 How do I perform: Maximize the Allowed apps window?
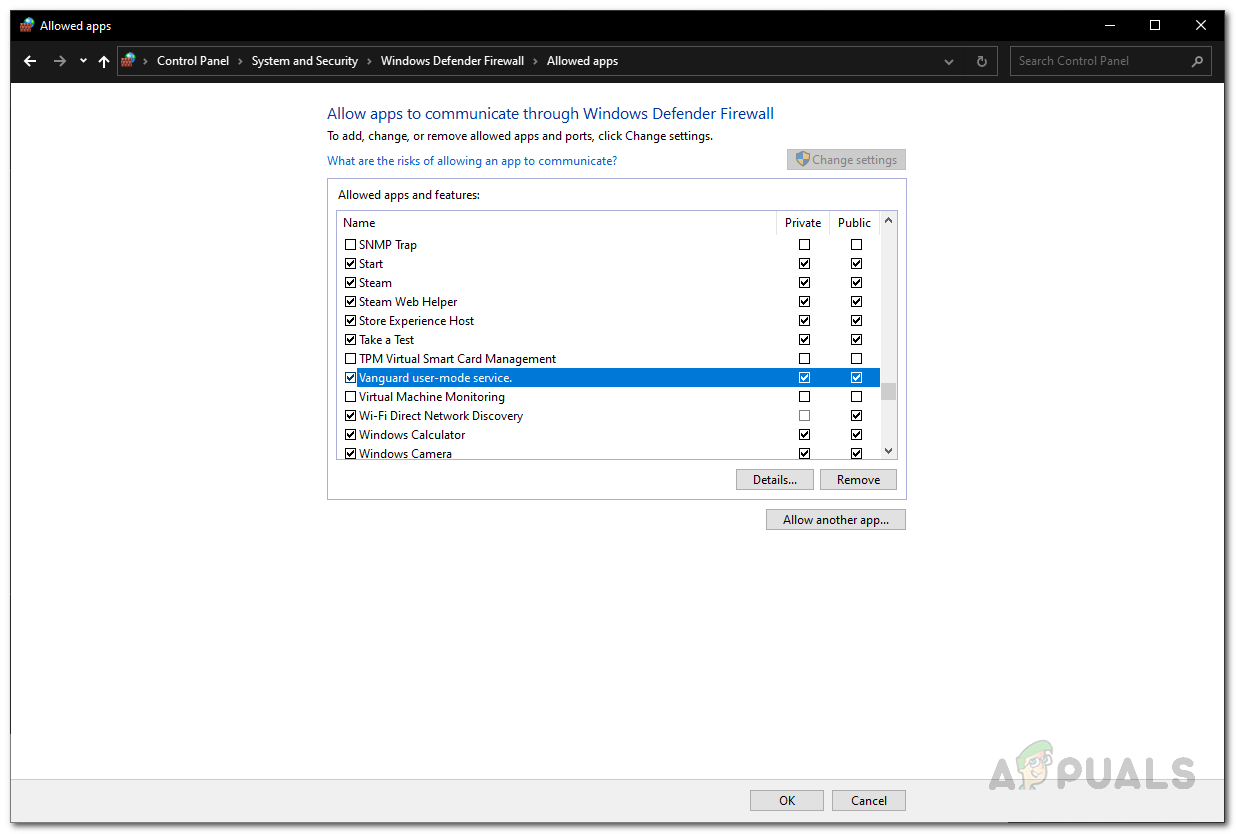[1155, 25]
